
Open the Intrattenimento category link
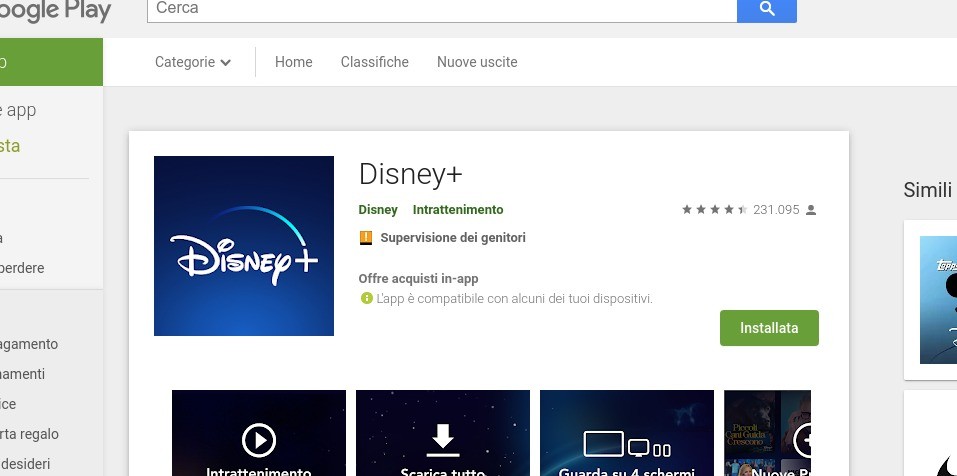458,210
